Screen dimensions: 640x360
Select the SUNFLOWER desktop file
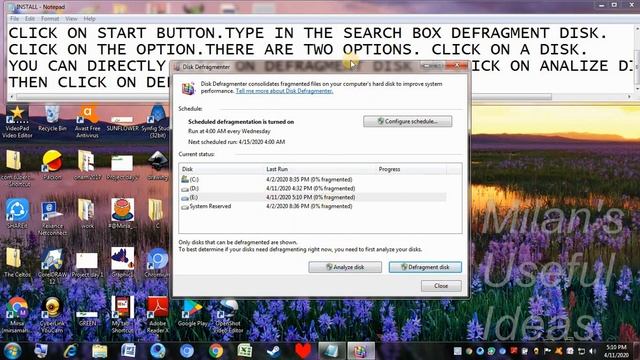click(x=122, y=123)
